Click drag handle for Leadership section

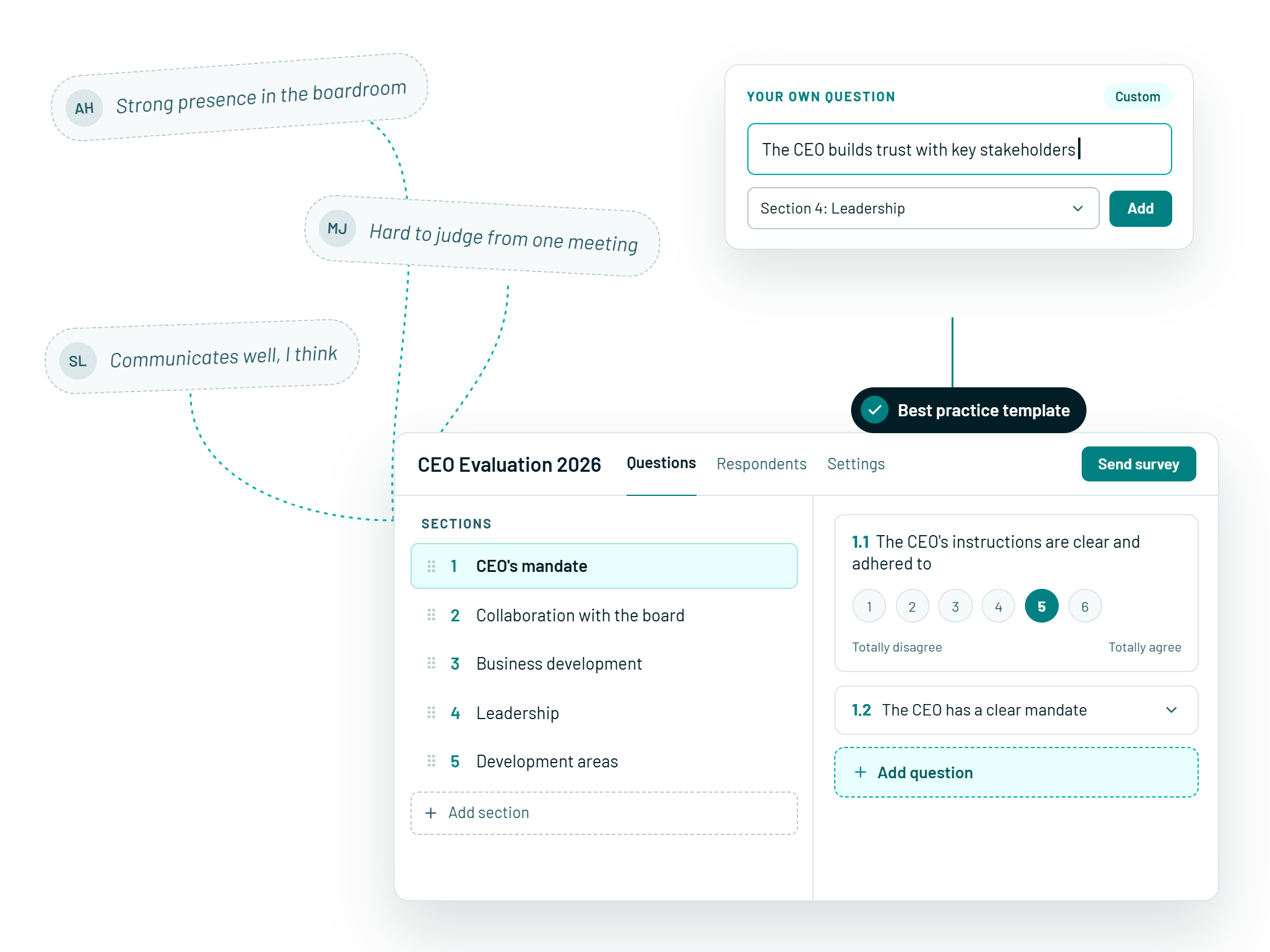click(431, 712)
